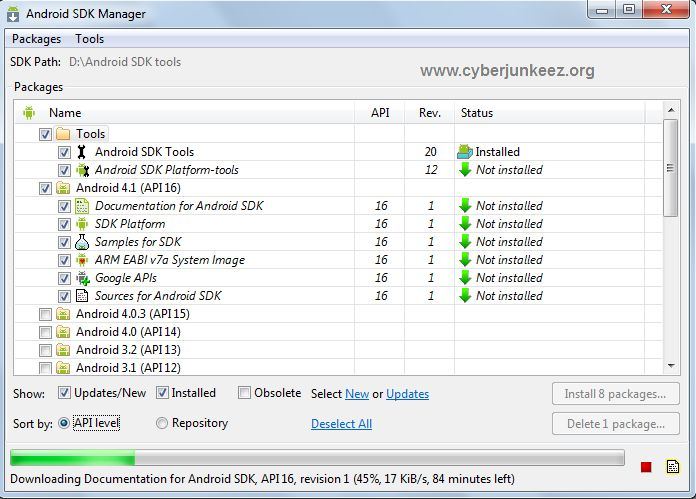Uncheck the Android 4.1 (API 16) checkbox
The width and height of the screenshot is (696, 499).
click(45, 189)
